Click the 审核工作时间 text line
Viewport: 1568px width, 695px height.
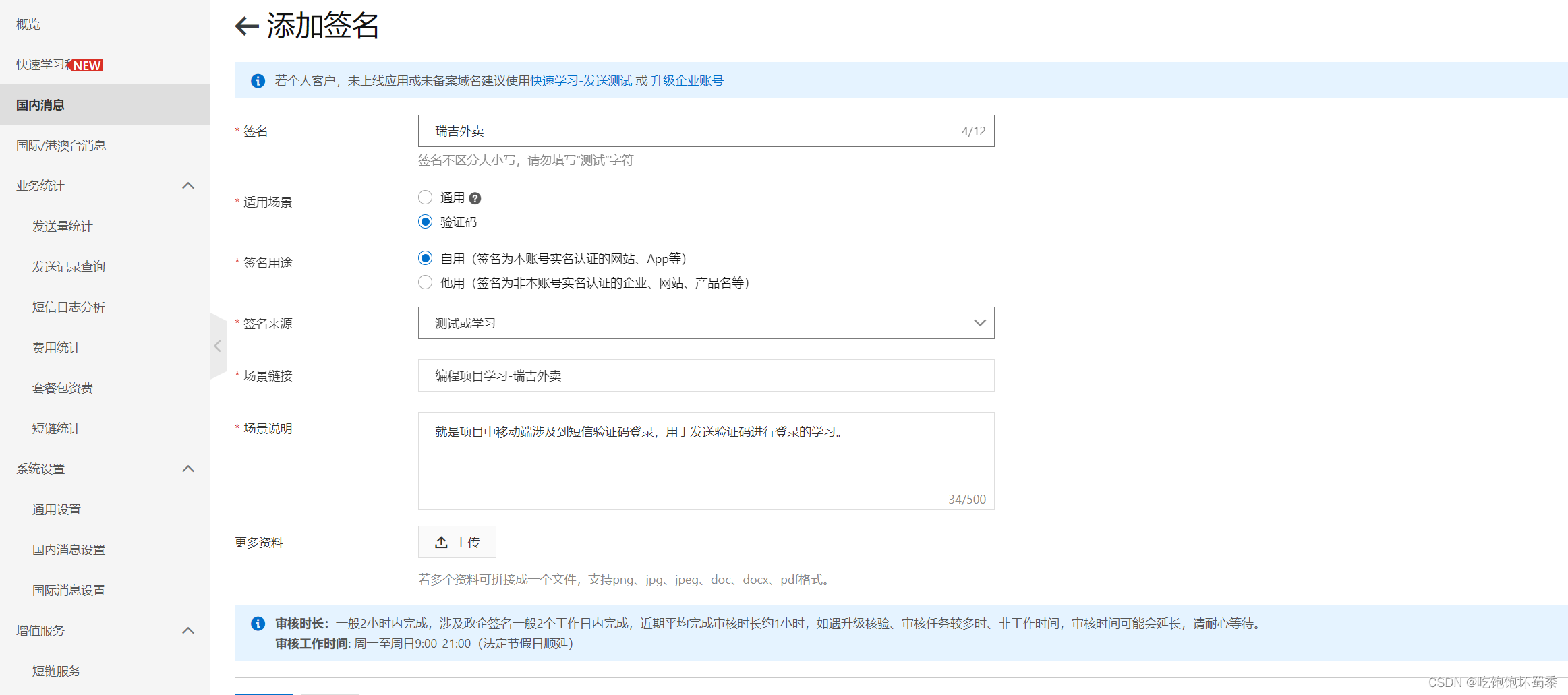(x=424, y=644)
